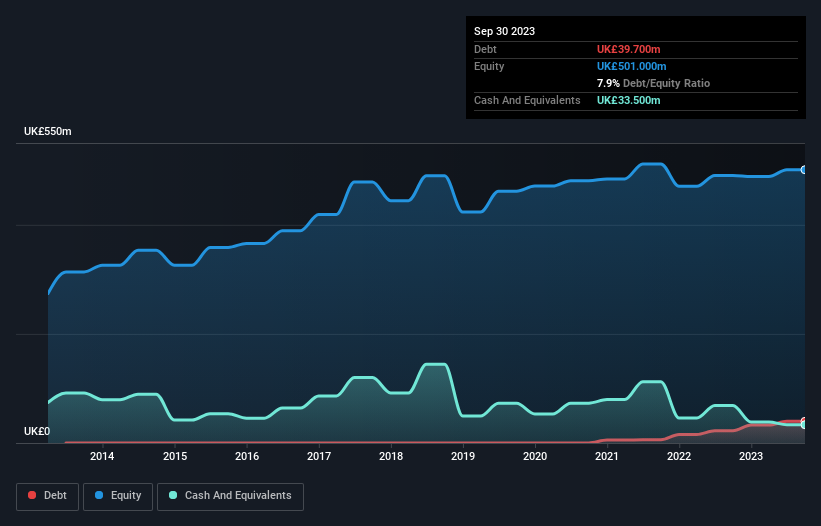Click the 2020 x-axis label
Screen dimensions: 821x526
pos(535,457)
